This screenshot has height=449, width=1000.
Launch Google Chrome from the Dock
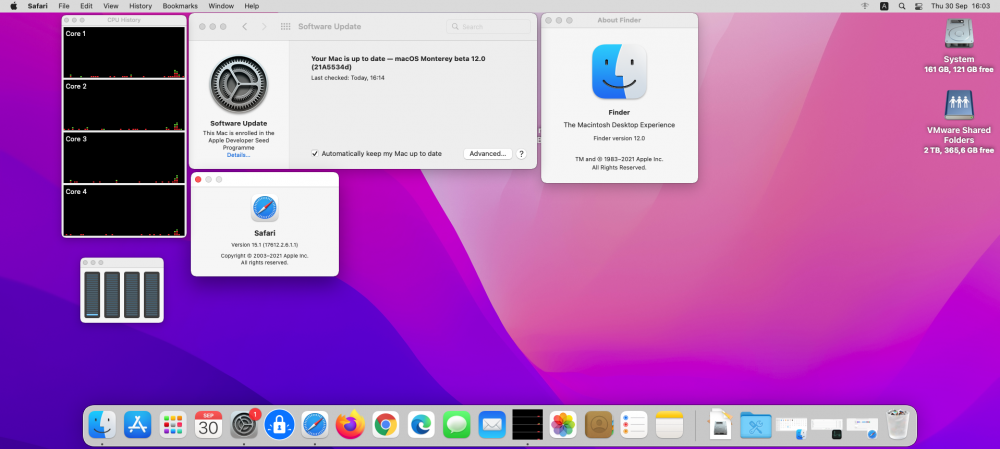(x=386, y=424)
